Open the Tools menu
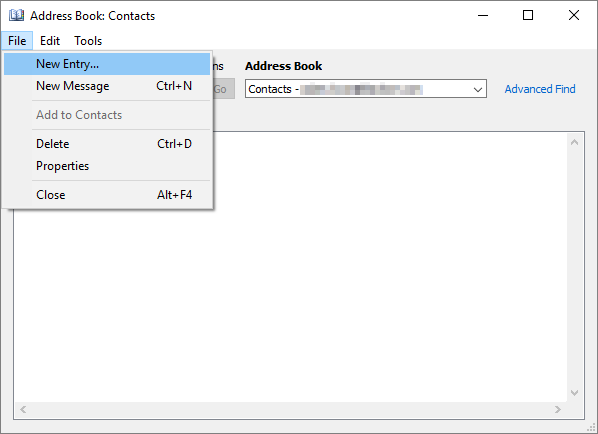The image size is (598, 434). (x=88, y=40)
